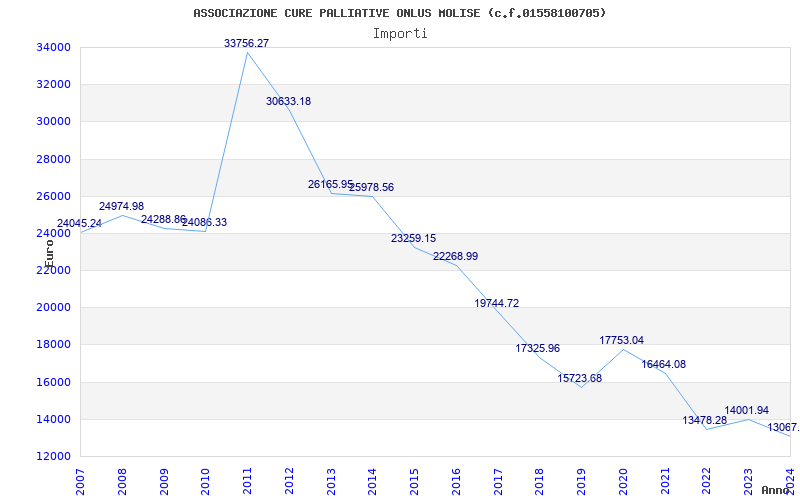800x500 pixels.
Task: Select the 2021 x-axis year label
Action: 665,482
